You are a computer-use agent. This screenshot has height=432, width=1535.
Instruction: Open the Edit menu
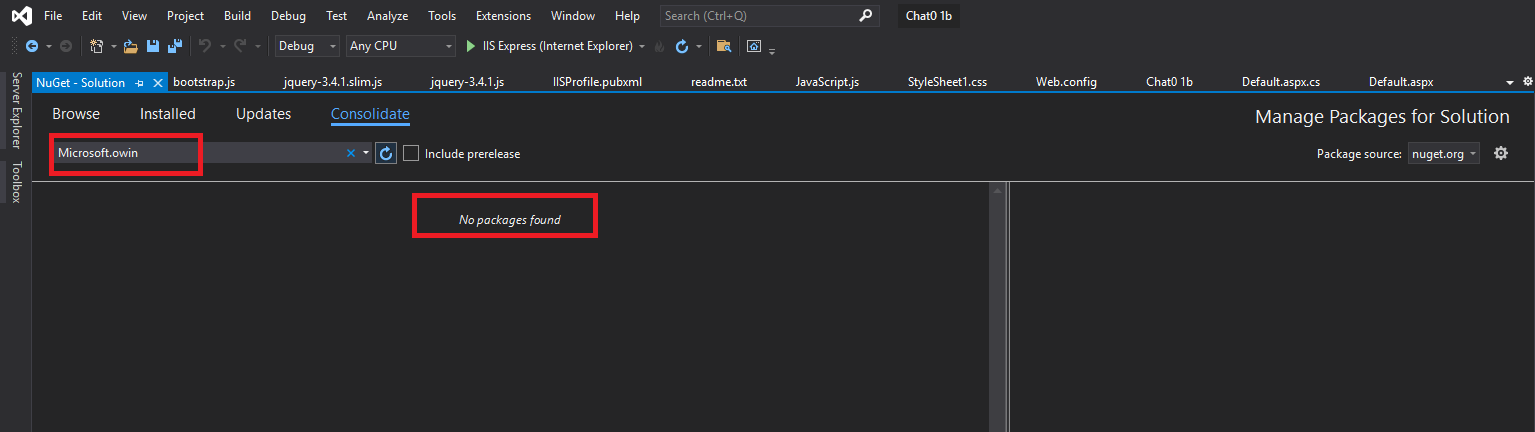(92, 16)
